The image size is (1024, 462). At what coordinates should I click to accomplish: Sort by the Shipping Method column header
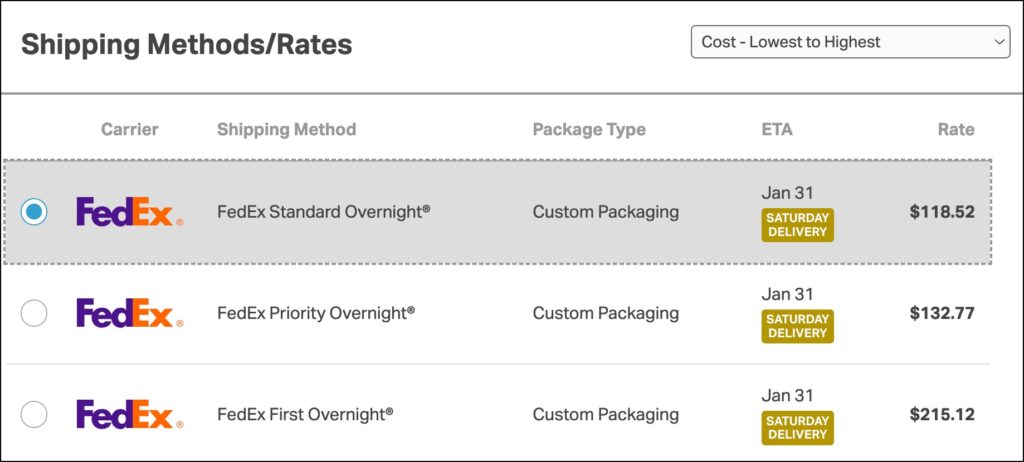(x=286, y=129)
